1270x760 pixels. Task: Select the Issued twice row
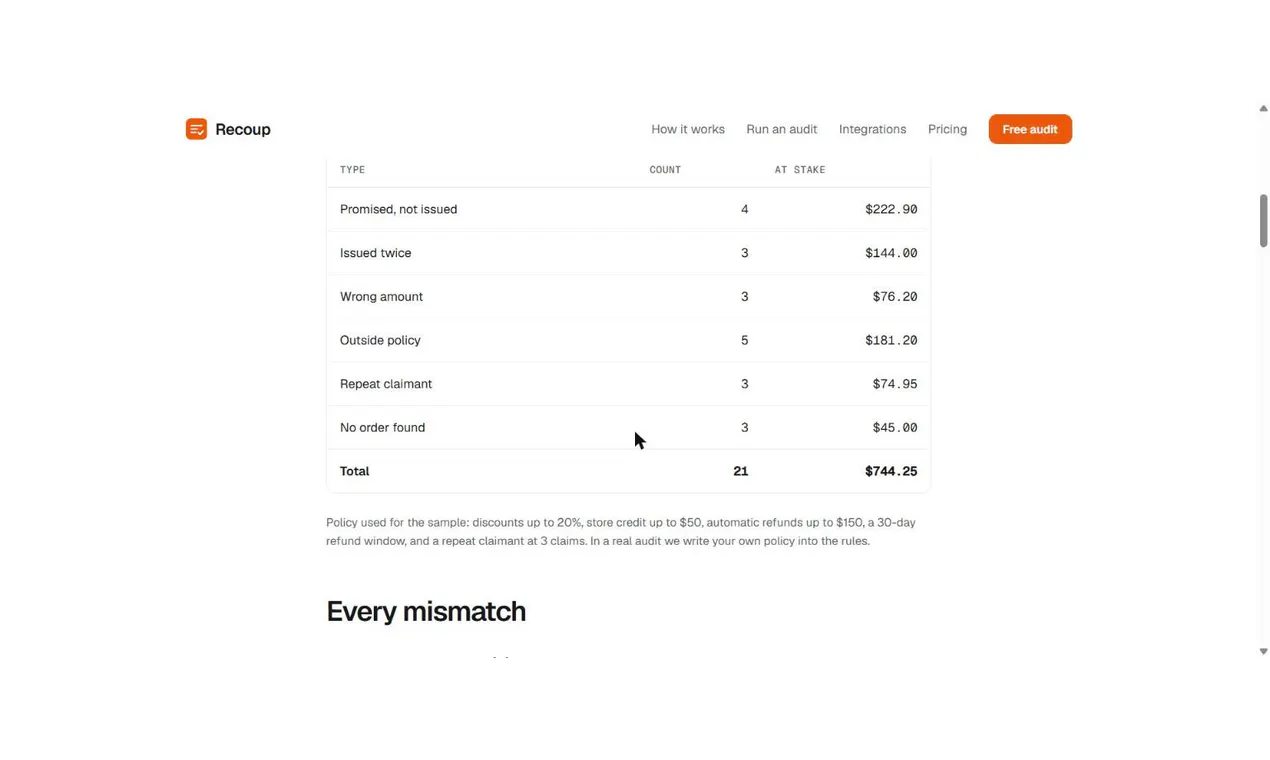coord(628,253)
